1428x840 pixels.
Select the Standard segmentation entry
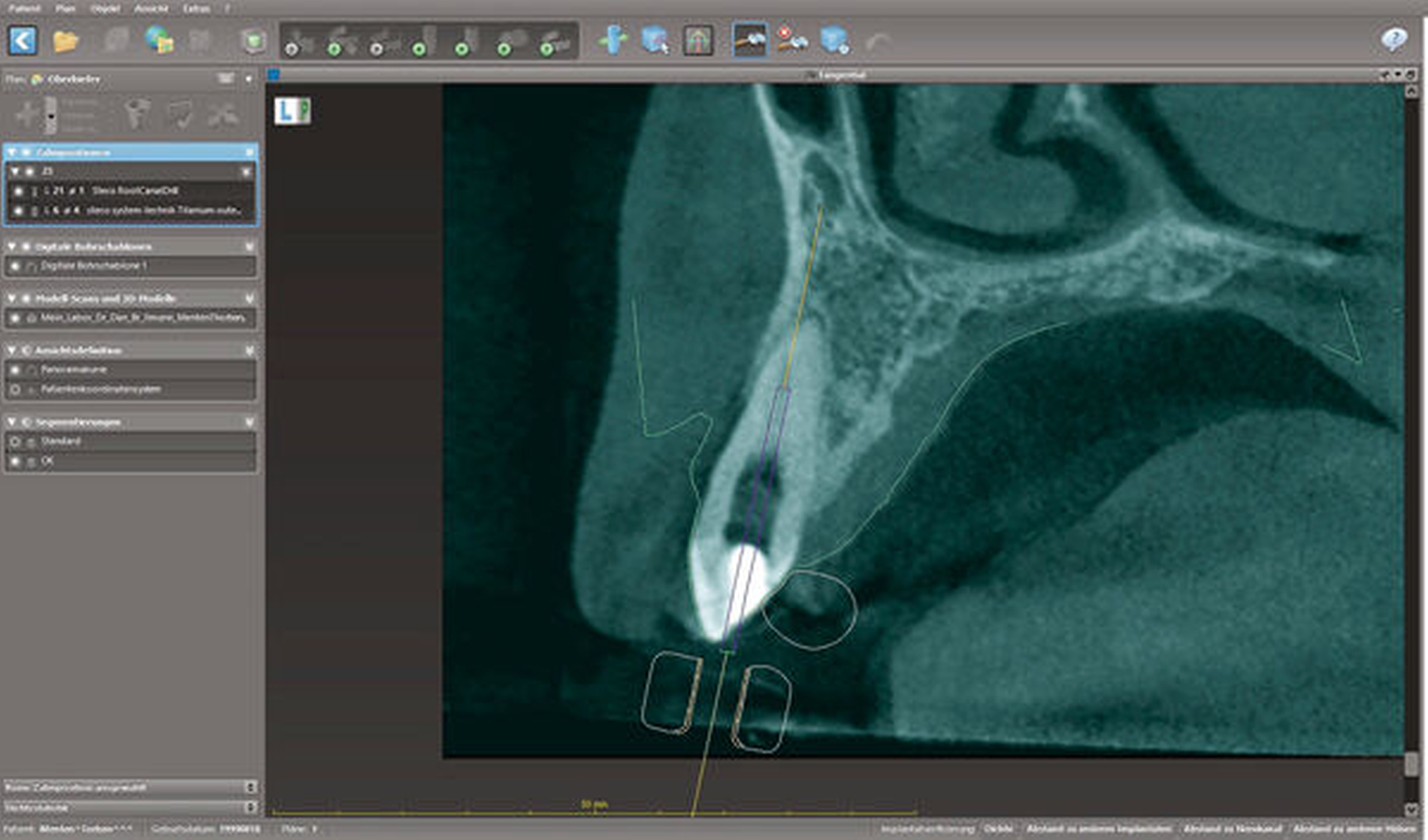61,441
